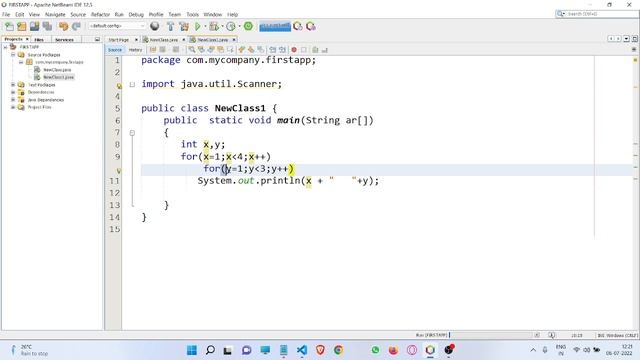This screenshot has height=360, width=640.
Task: Switch to the Files panel tab
Action: click(x=39, y=40)
